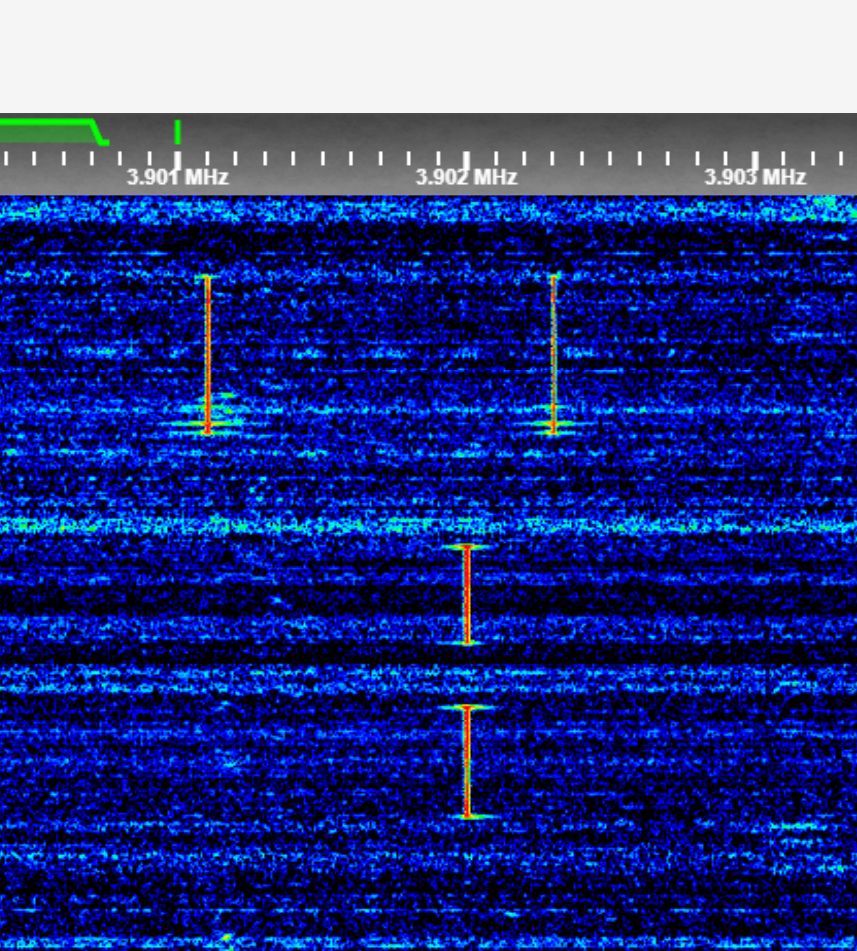Select the 3.903 MHz frequency label
This screenshot has height=951, width=857.
click(755, 177)
